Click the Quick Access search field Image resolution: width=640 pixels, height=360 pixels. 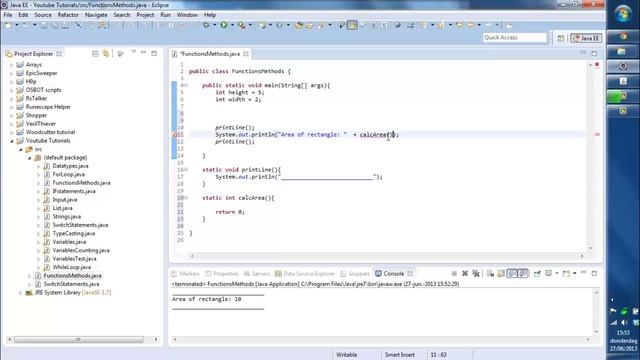pos(515,38)
